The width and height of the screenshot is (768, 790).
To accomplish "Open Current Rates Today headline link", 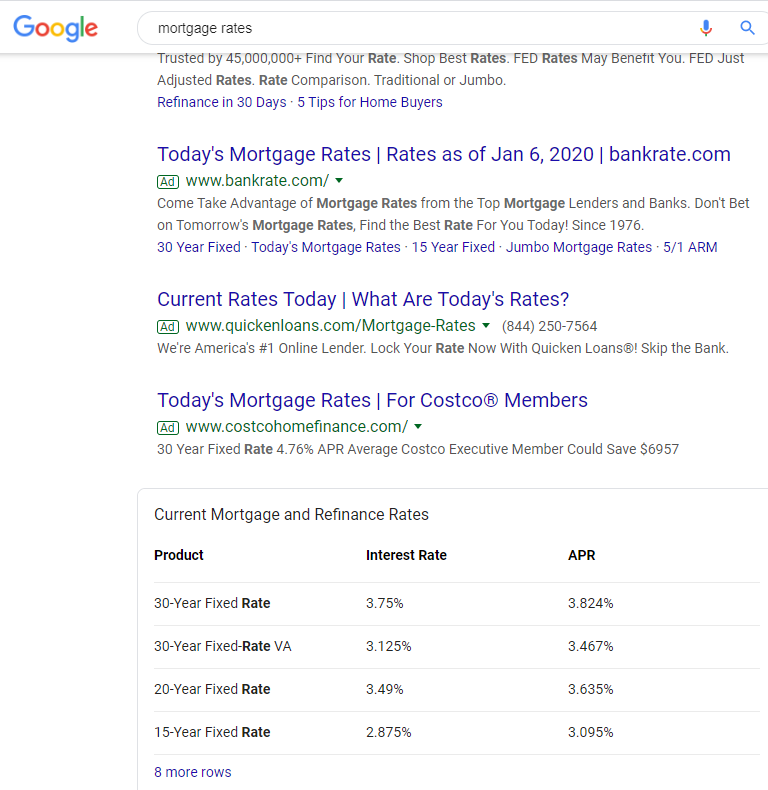I will [x=363, y=299].
